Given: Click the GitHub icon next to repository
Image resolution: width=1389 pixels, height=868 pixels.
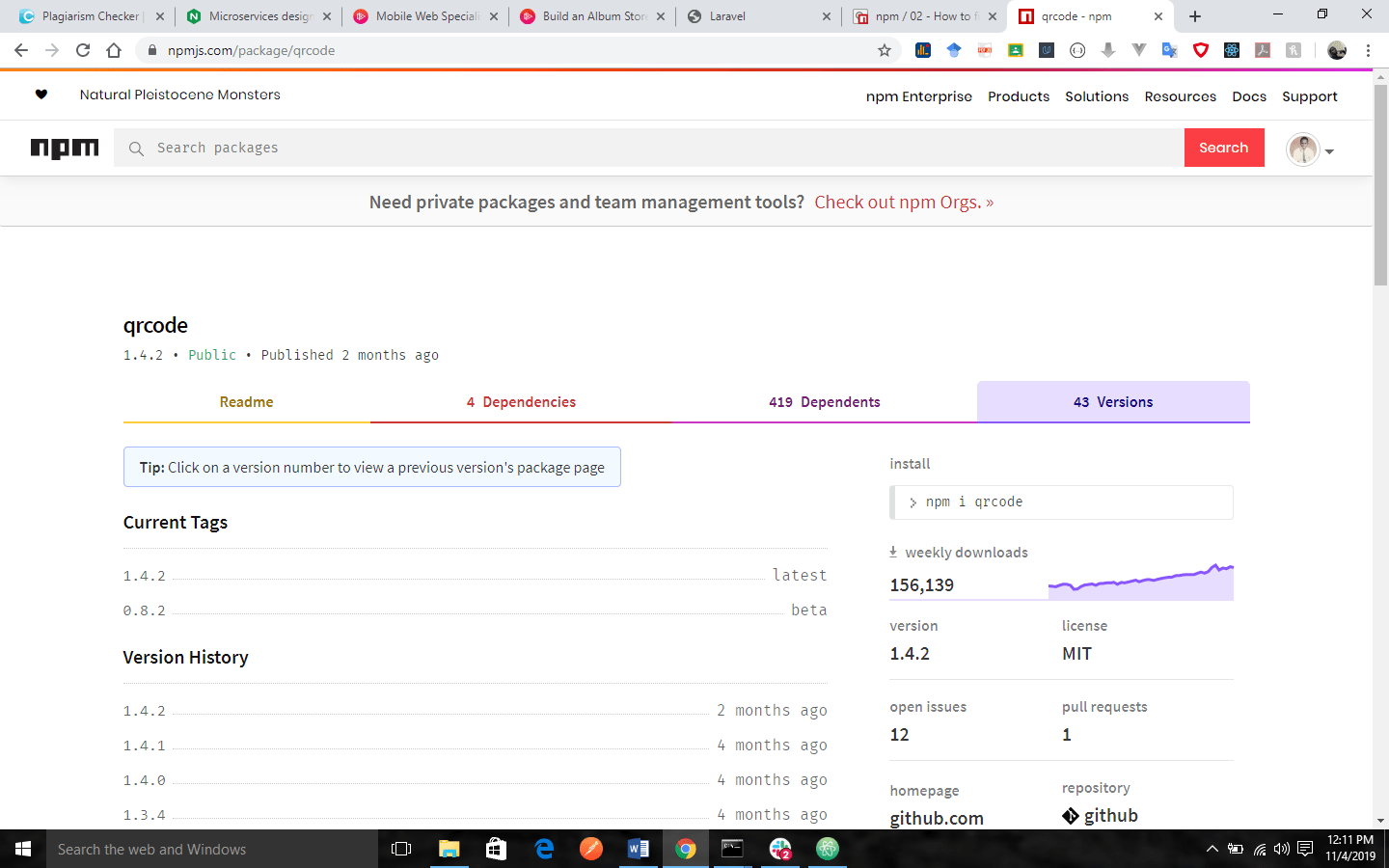Looking at the screenshot, I should (x=1071, y=815).
